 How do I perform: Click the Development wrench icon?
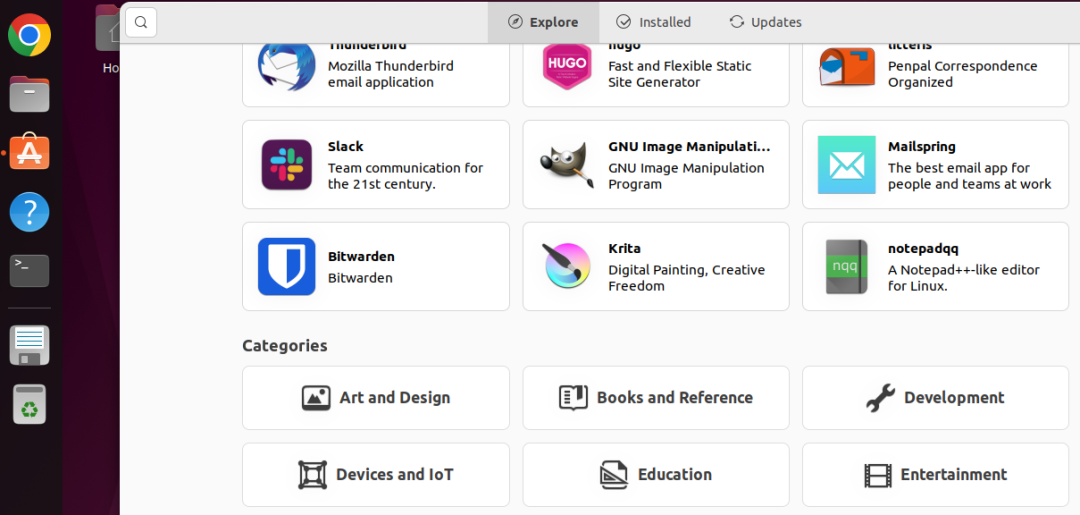pyautogui.click(x=880, y=398)
